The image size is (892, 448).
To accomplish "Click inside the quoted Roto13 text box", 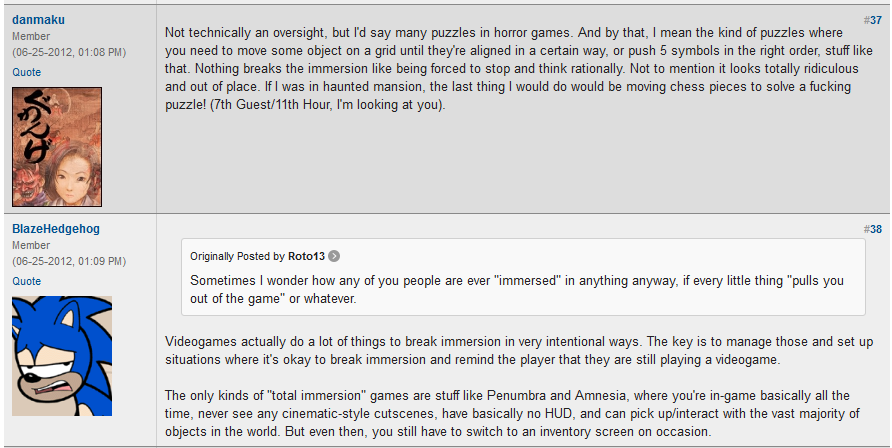I will pos(522,290).
